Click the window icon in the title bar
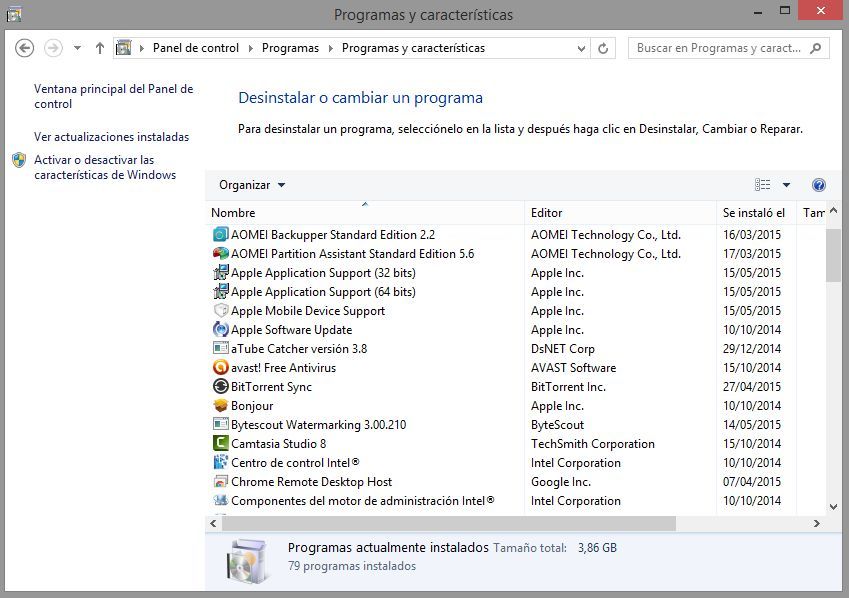Image resolution: width=849 pixels, height=598 pixels. [x=14, y=14]
